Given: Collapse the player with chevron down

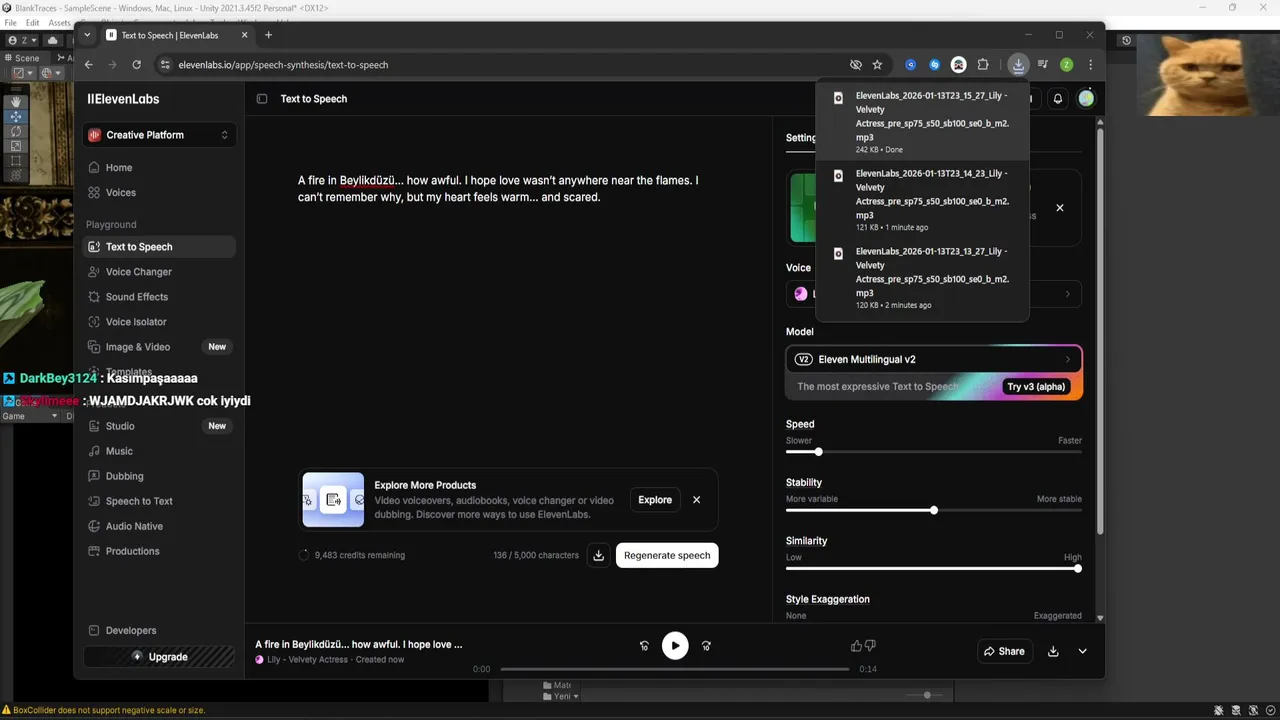Looking at the screenshot, I should click(1082, 651).
